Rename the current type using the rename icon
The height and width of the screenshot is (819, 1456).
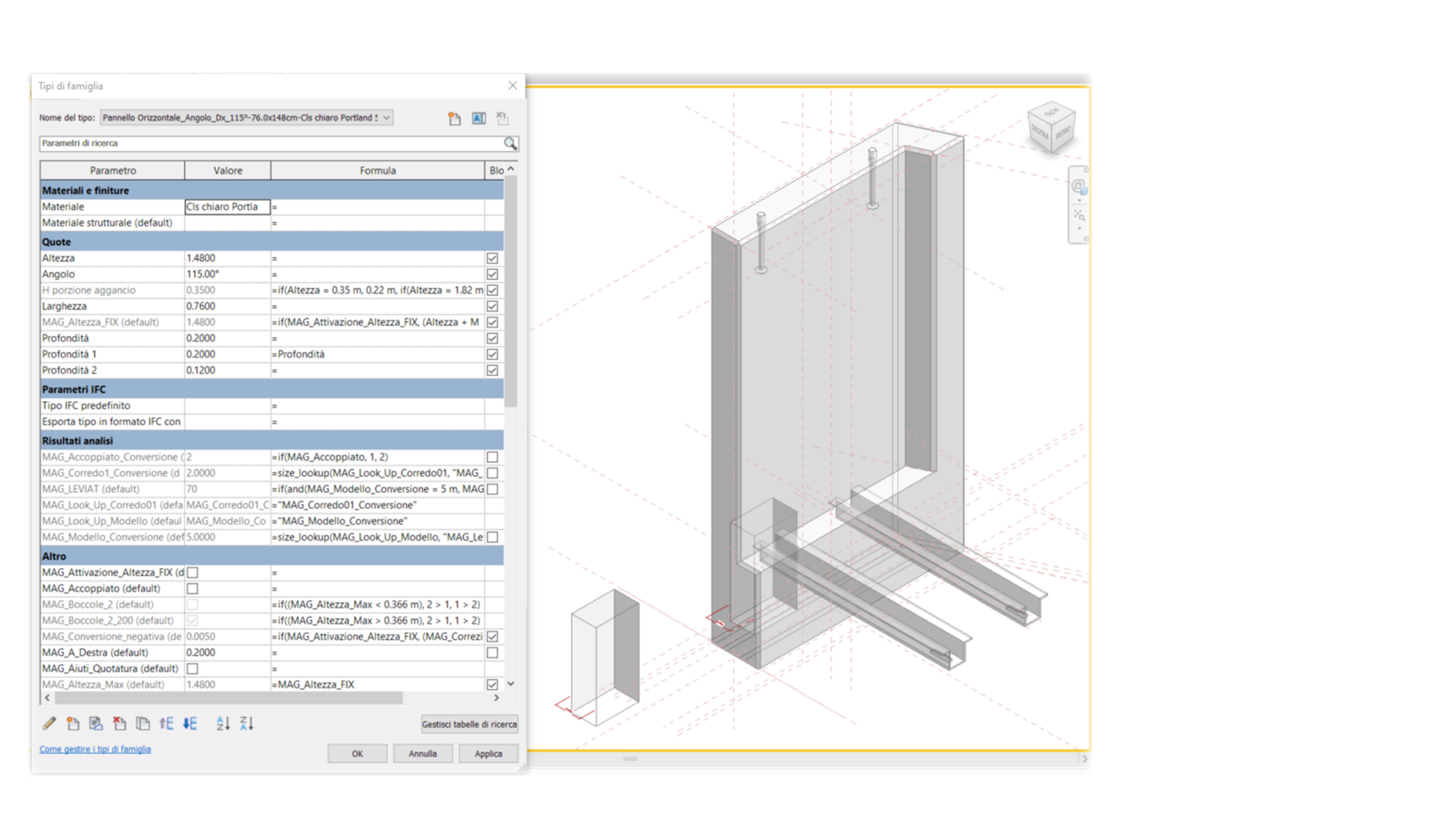click(x=479, y=118)
